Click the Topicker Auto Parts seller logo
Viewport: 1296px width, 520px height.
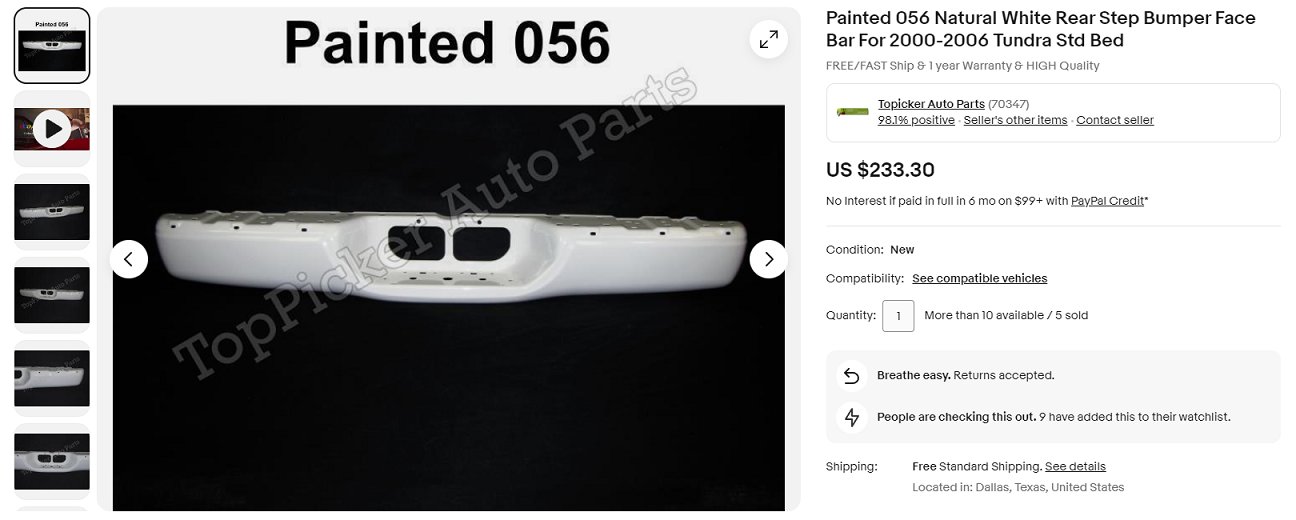(853, 112)
